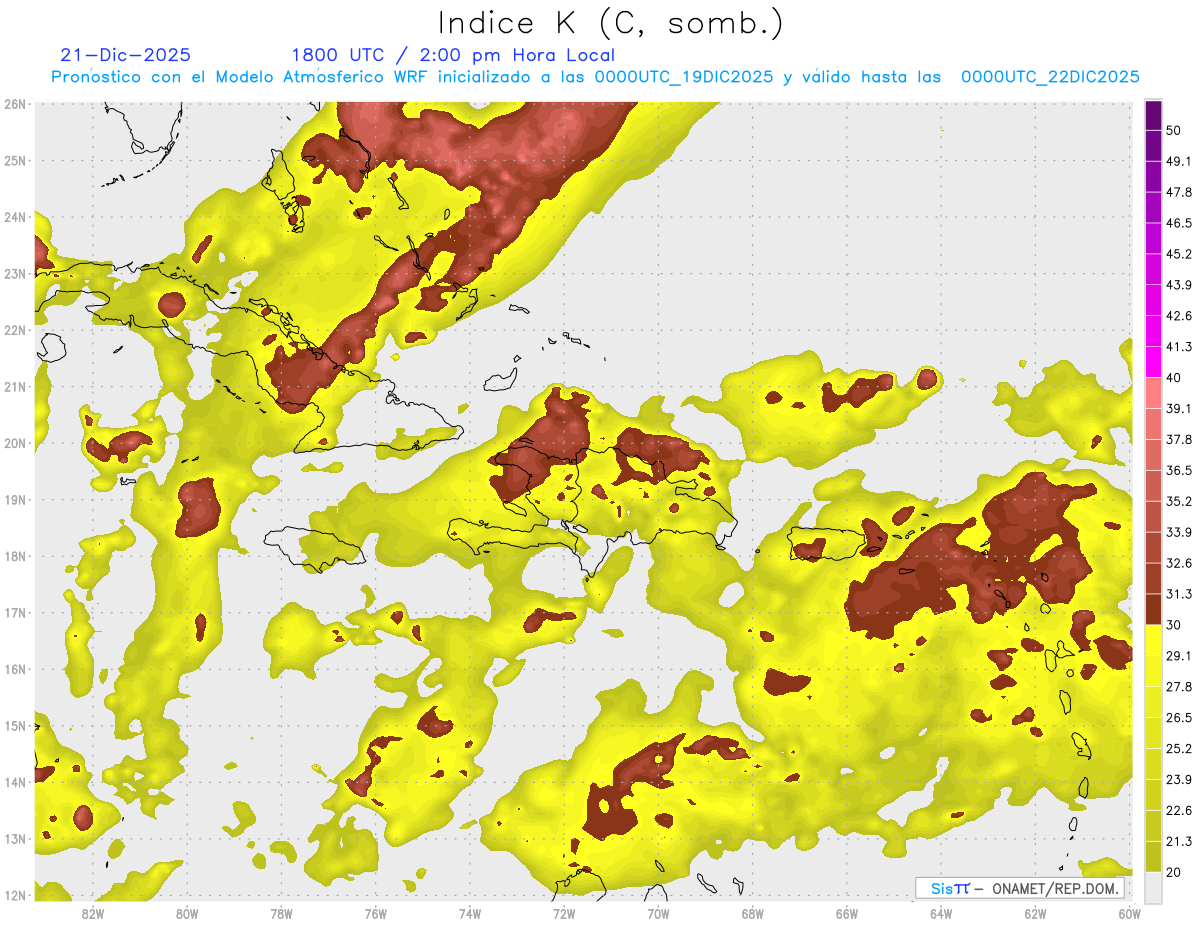Click the longitude axis label "78W"
Viewport: 1200px width, 927px height.
(281, 914)
